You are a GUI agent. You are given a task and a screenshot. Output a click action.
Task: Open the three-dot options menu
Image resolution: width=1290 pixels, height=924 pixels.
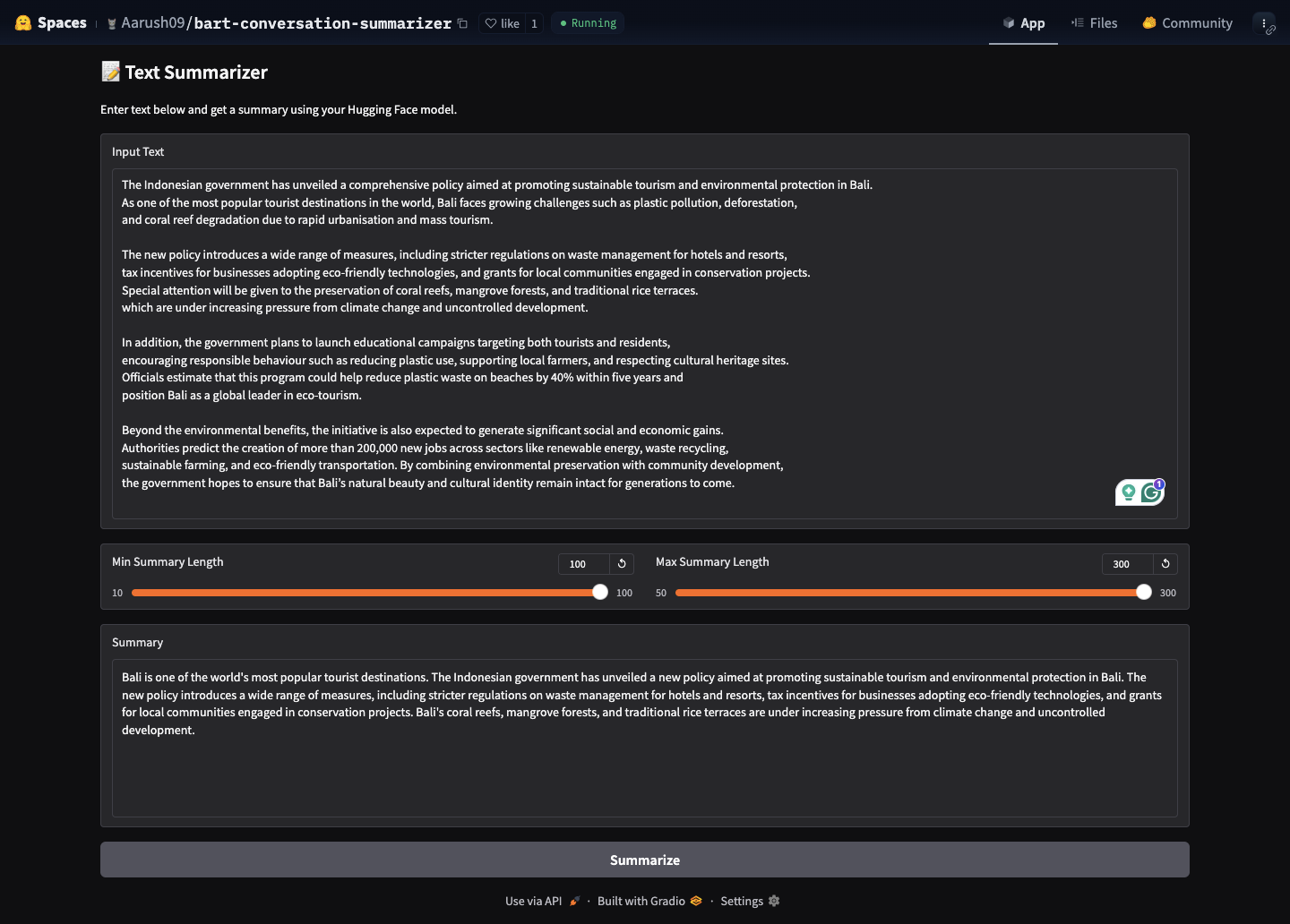[1263, 23]
